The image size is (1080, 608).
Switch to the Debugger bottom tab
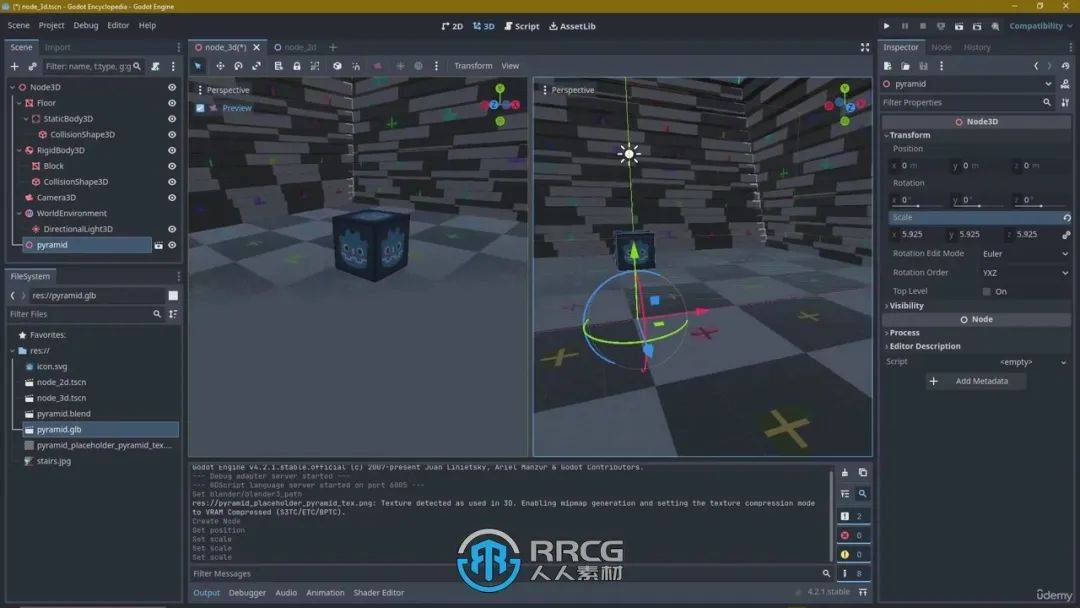click(247, 593)
